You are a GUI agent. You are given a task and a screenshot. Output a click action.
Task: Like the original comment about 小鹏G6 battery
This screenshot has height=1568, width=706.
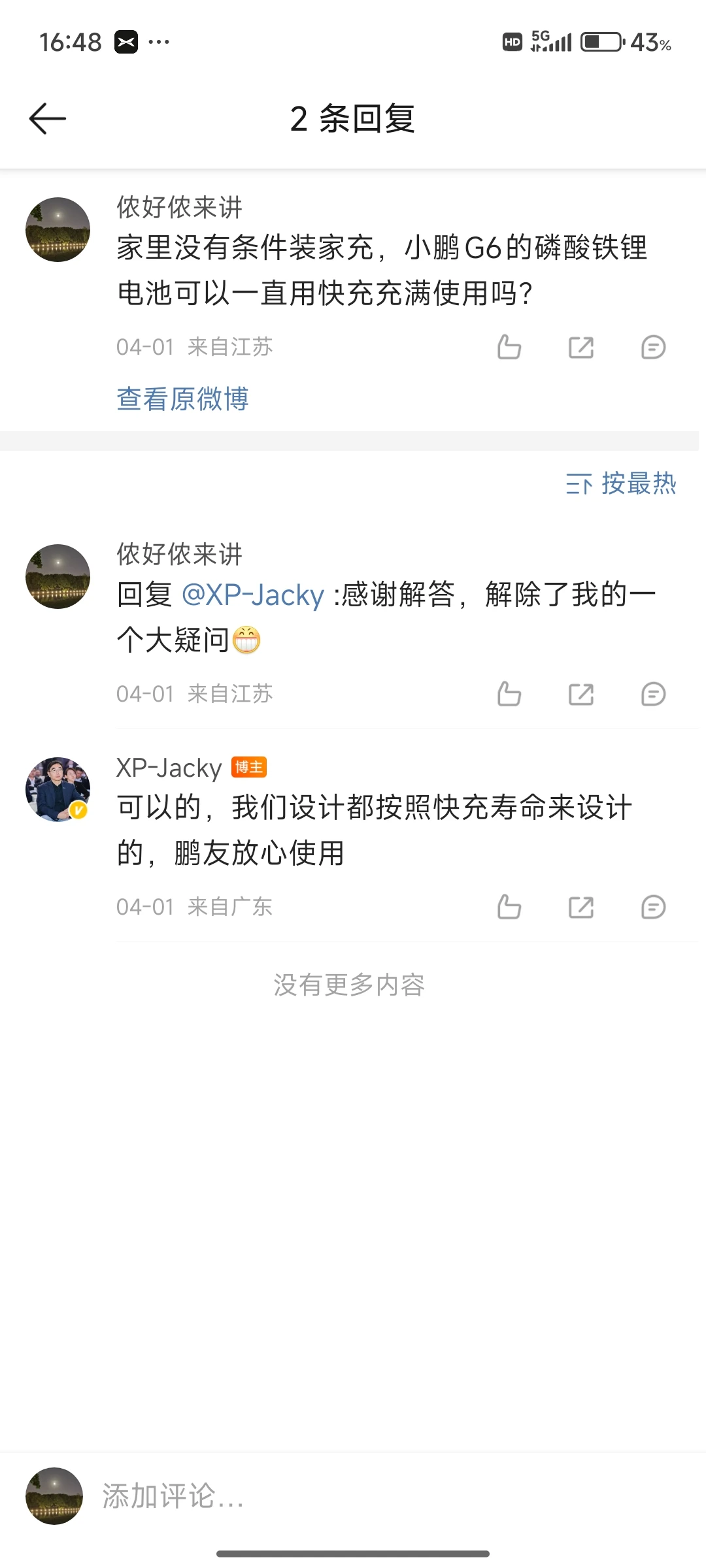(x=509, y=347)
